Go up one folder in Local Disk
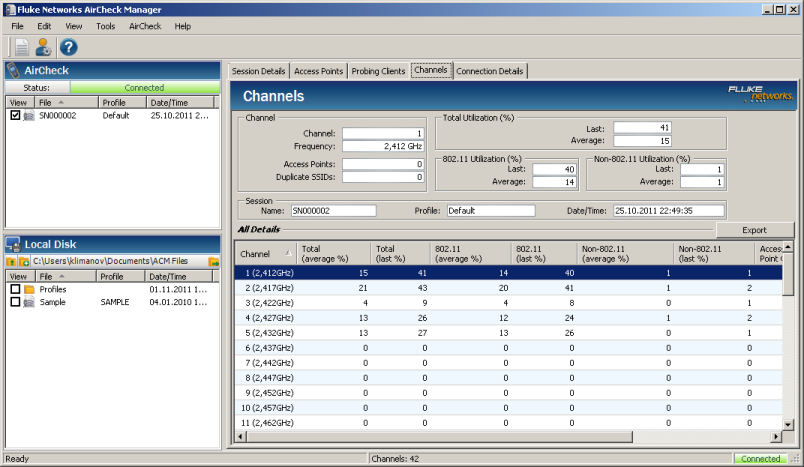Screen dimensions: 804x467 pyautogui.click(x=11, y=261)
